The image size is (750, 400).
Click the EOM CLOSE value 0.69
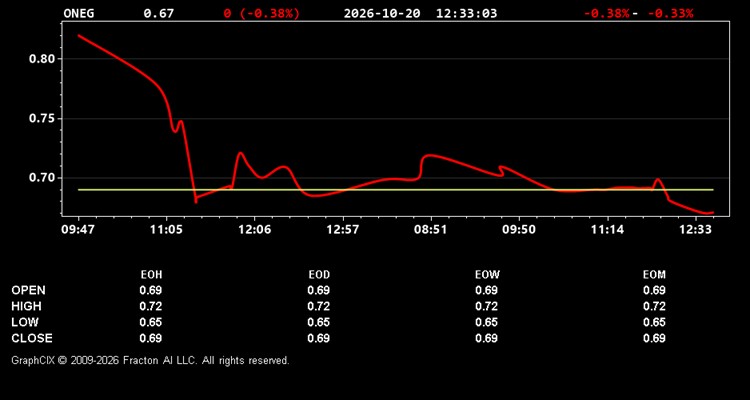[654, 338]
